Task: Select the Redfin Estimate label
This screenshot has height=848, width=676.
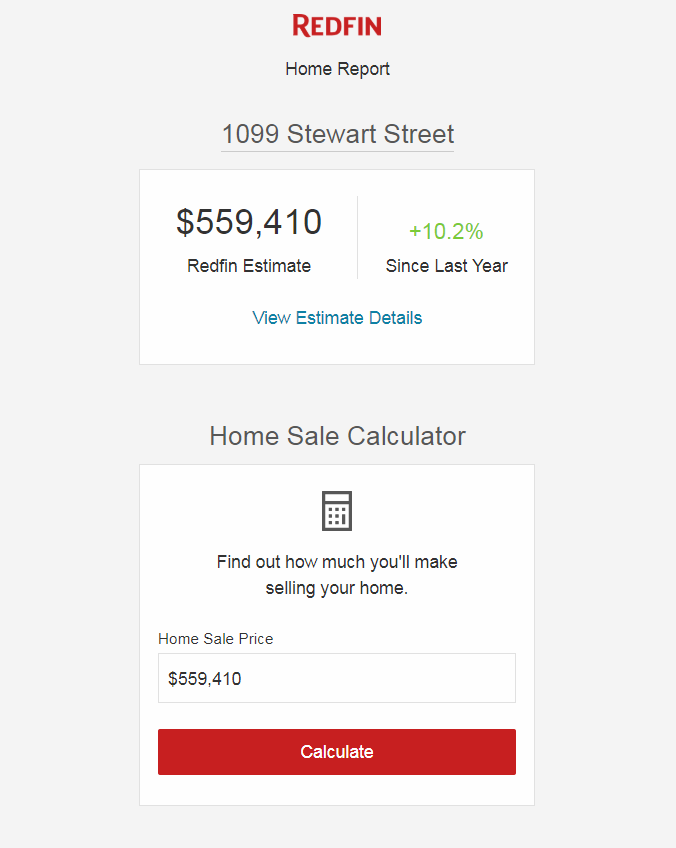Action: coord(249,266)
